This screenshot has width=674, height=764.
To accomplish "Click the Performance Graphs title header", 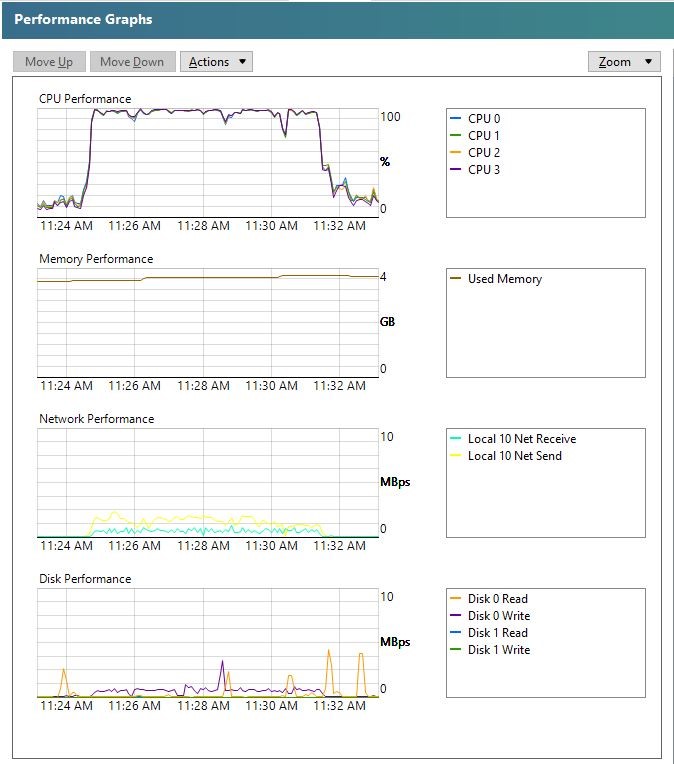I will point(83,19).
